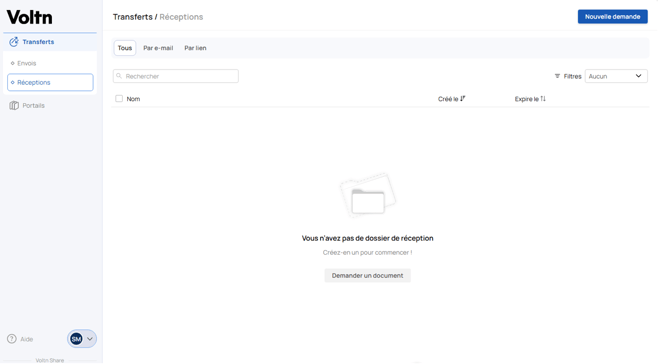
Task: Open the Portails menu item
Action: 33,106
